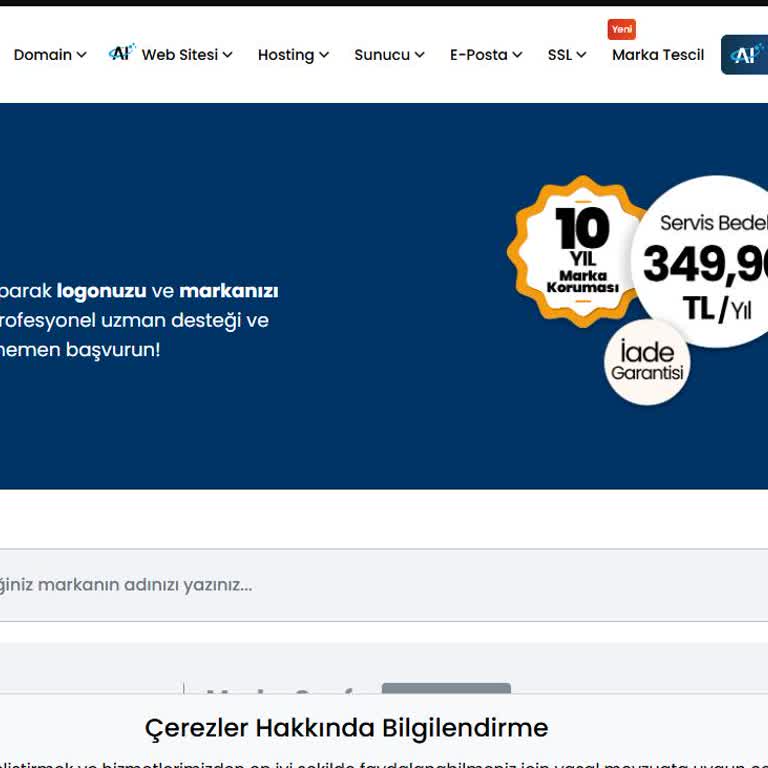Click the Çerezler Hakkında Bilgilendirme heading

(x=346, y=728)
